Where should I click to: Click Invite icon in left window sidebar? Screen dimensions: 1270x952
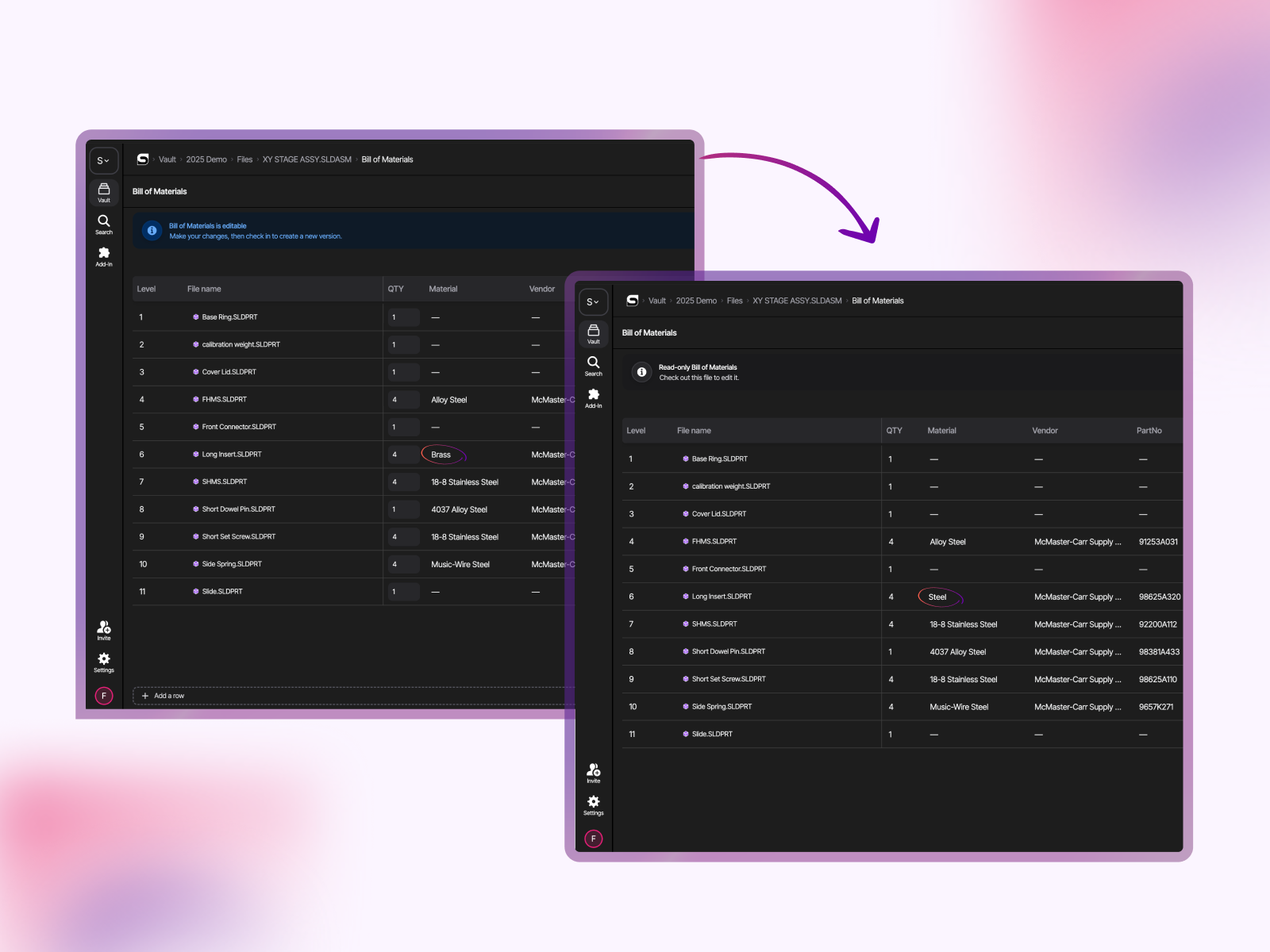pyautogui.click(x=104, y=631)
